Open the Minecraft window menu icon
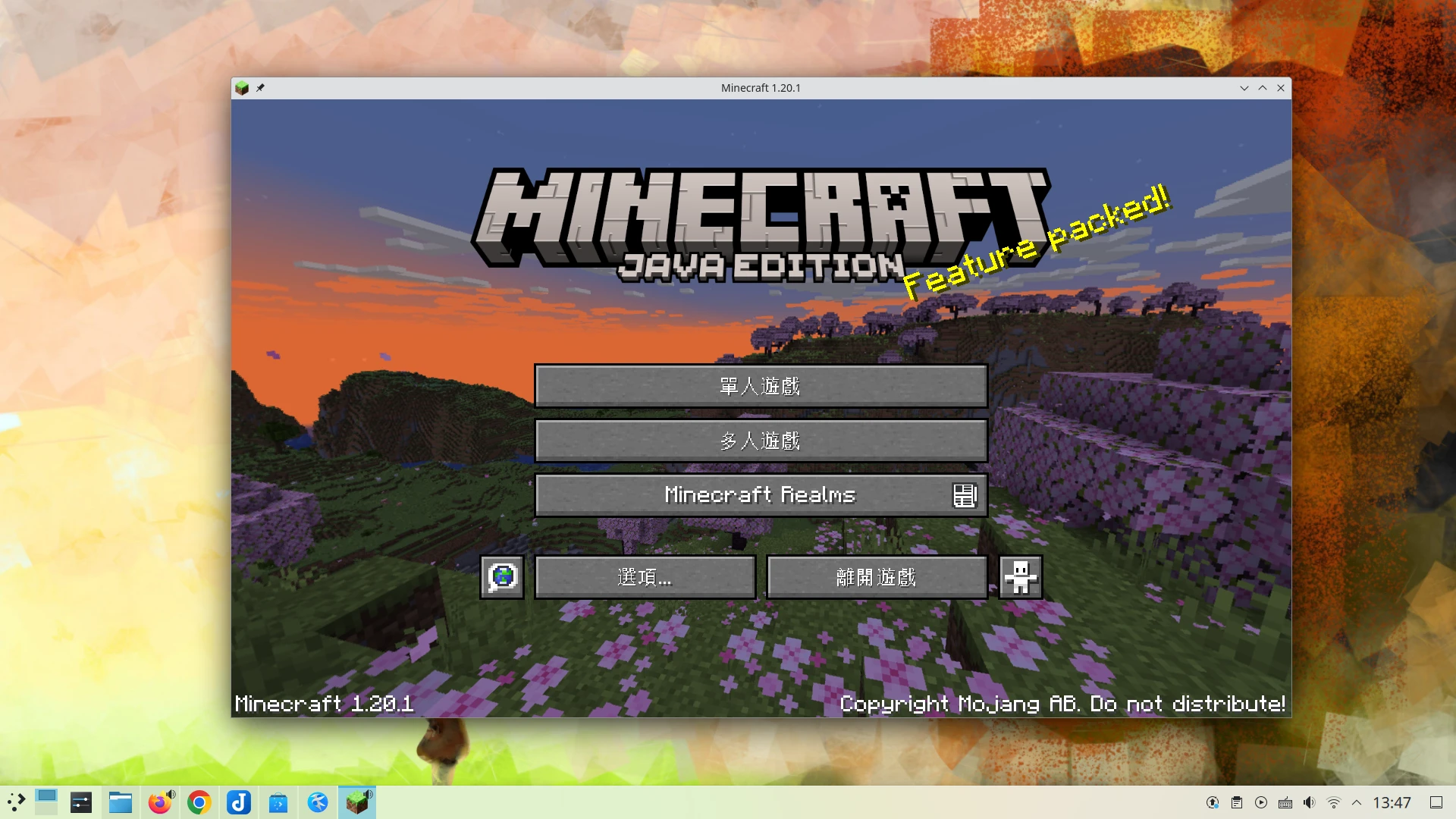 (242, 88)
